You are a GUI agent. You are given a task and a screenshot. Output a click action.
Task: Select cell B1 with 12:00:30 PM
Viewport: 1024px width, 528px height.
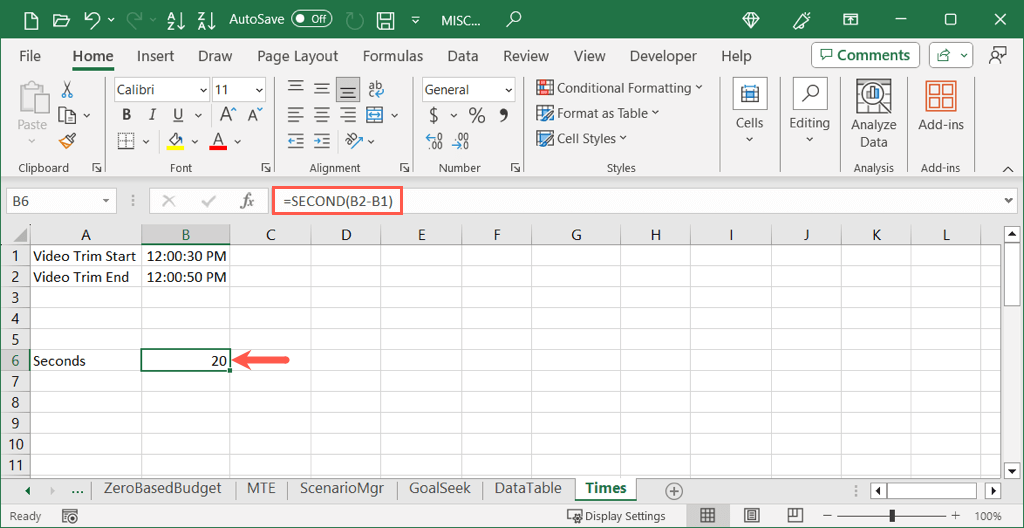tap(185, 256)
